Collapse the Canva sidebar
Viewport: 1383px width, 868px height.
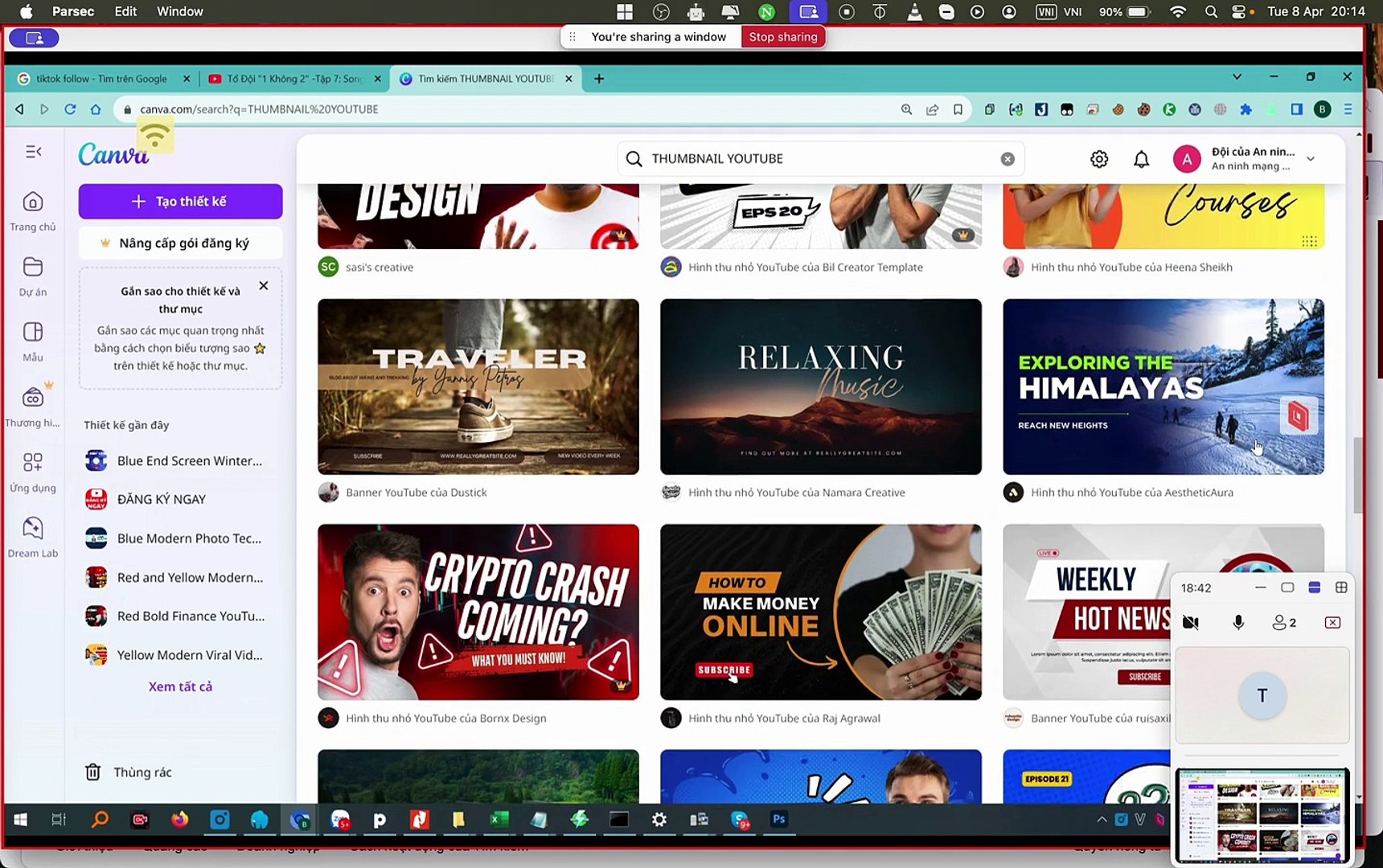(32, 151)
